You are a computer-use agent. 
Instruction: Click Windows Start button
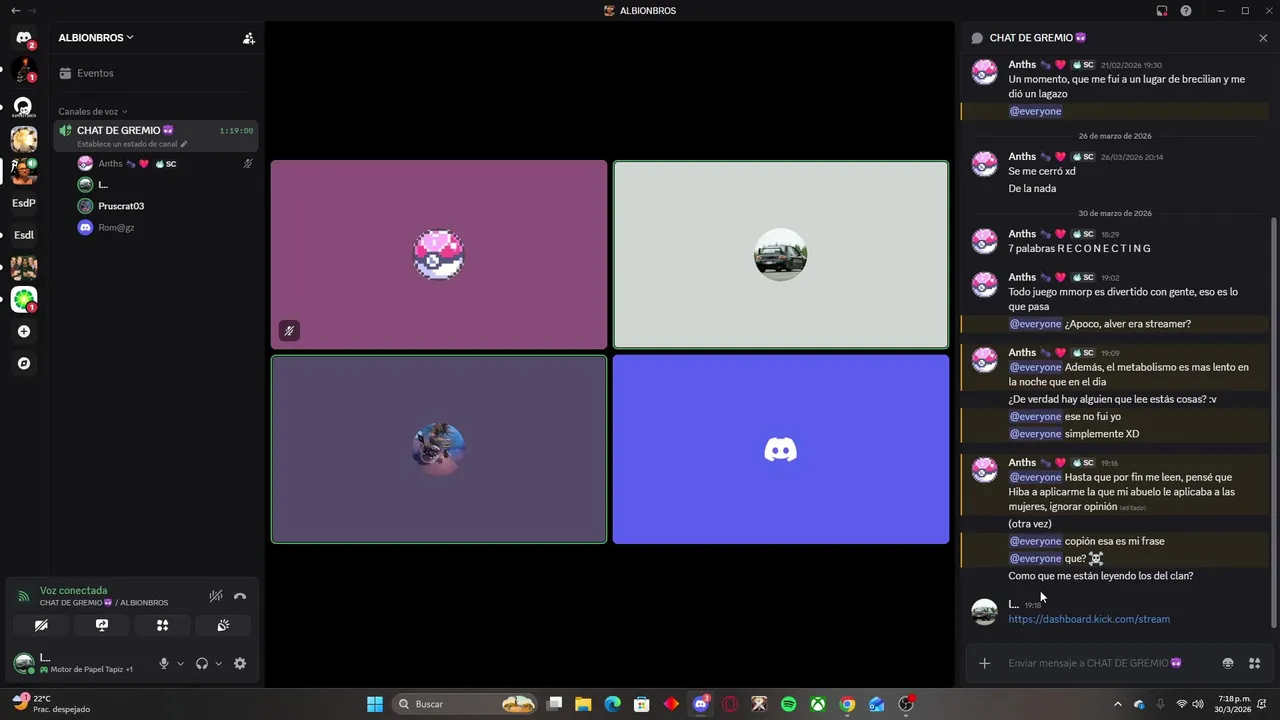[x=375, y=704]
